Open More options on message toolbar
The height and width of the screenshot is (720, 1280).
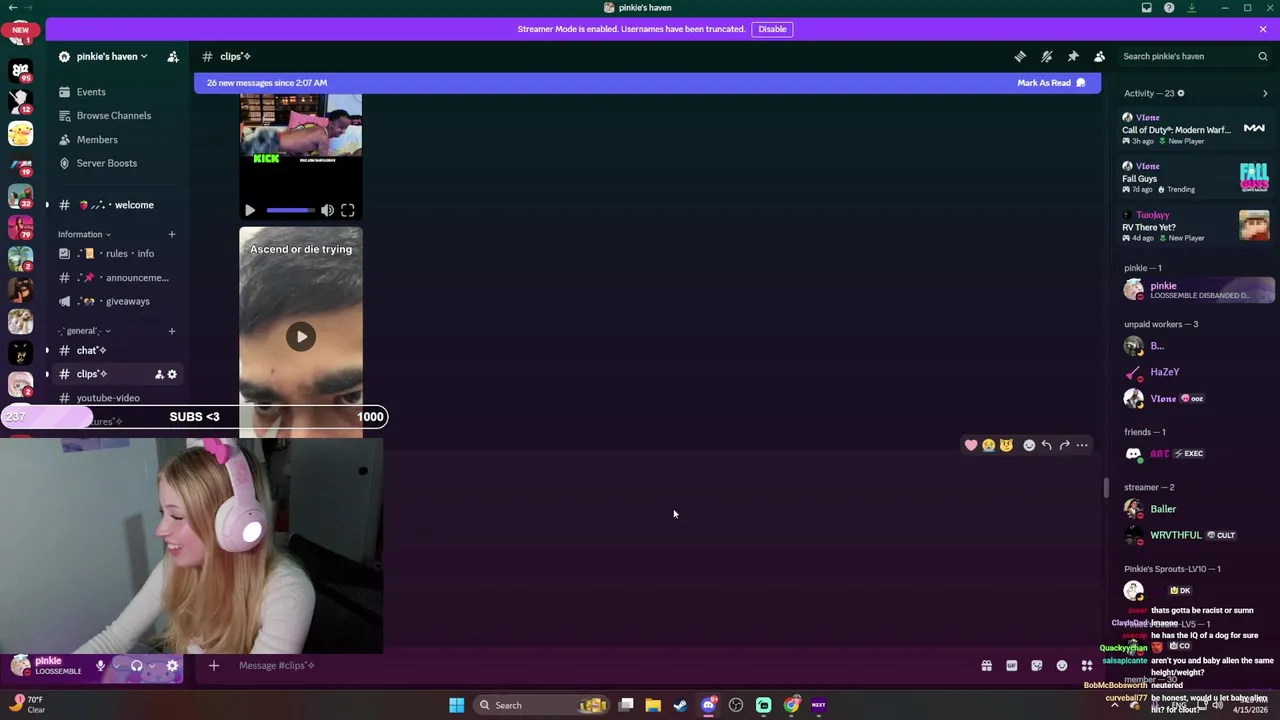1082,445
